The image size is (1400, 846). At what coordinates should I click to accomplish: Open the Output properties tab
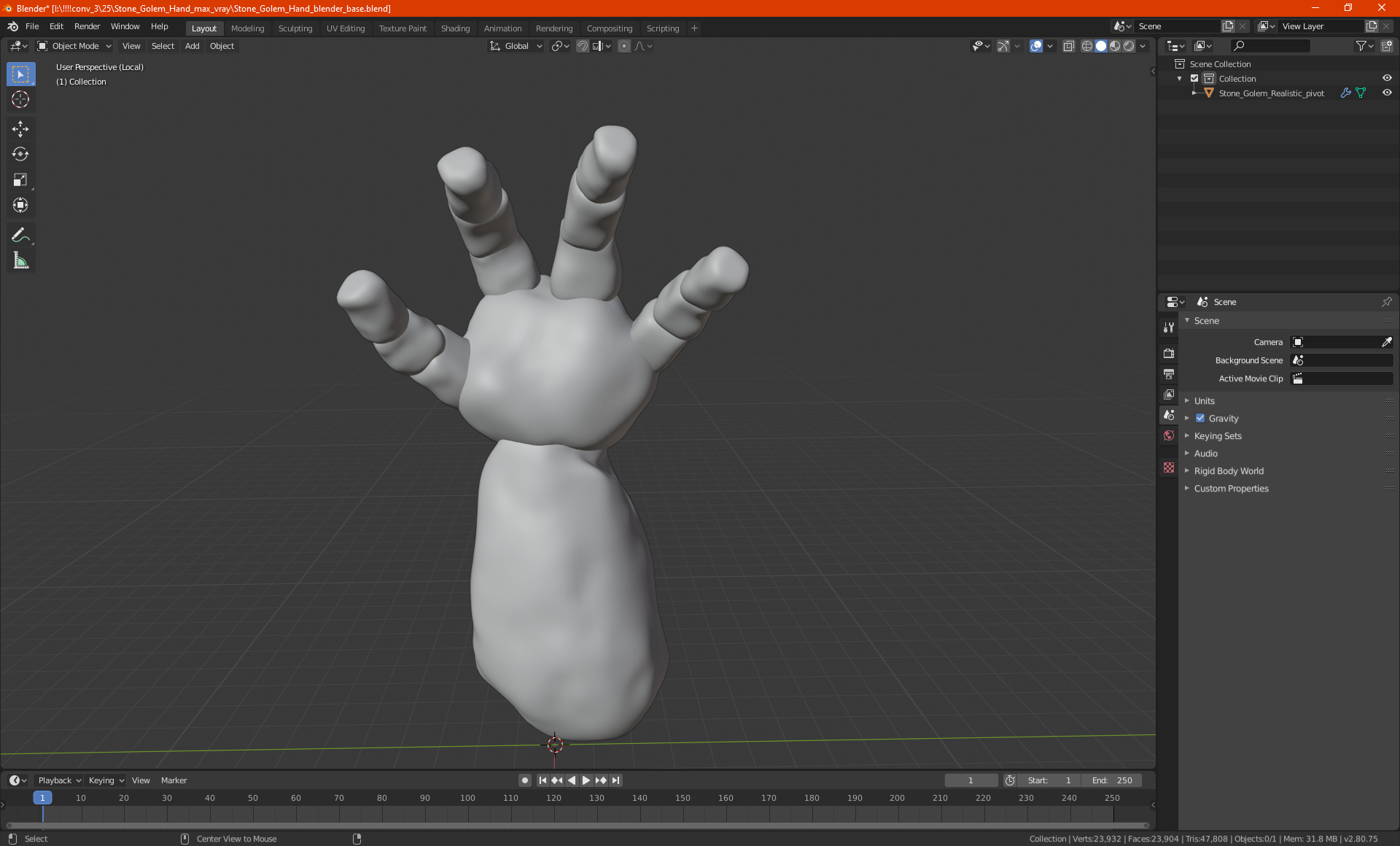(x=1169, y=374)
